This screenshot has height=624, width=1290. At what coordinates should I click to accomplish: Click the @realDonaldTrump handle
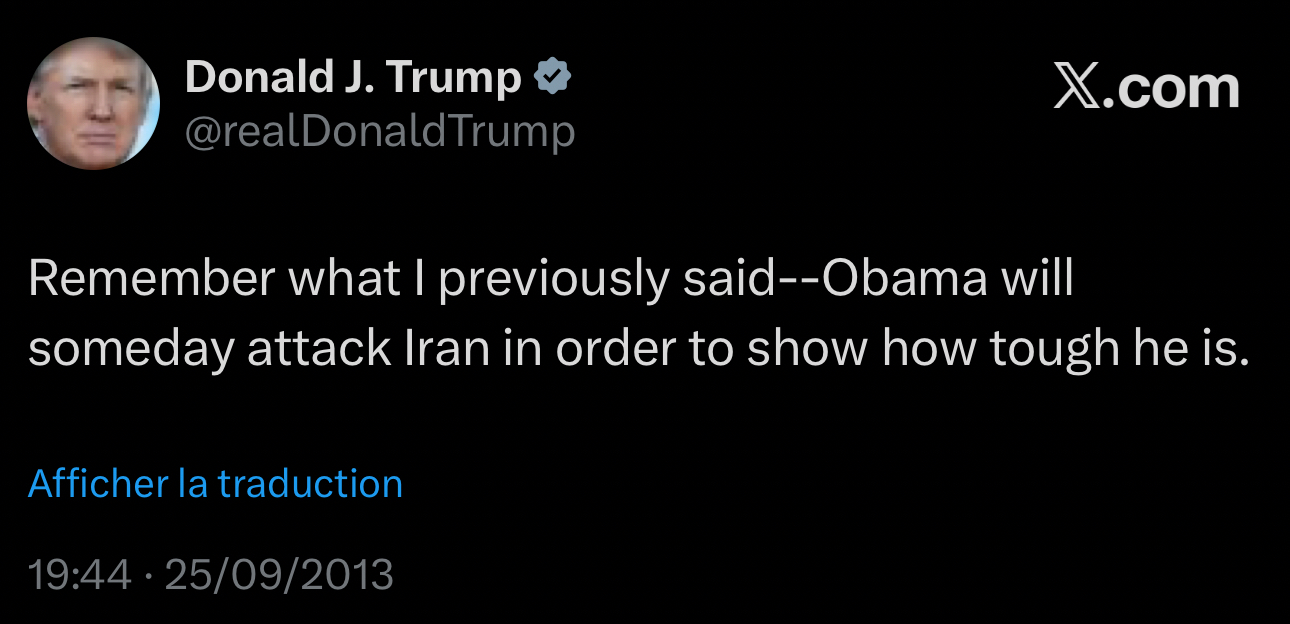tap(380, 131)
